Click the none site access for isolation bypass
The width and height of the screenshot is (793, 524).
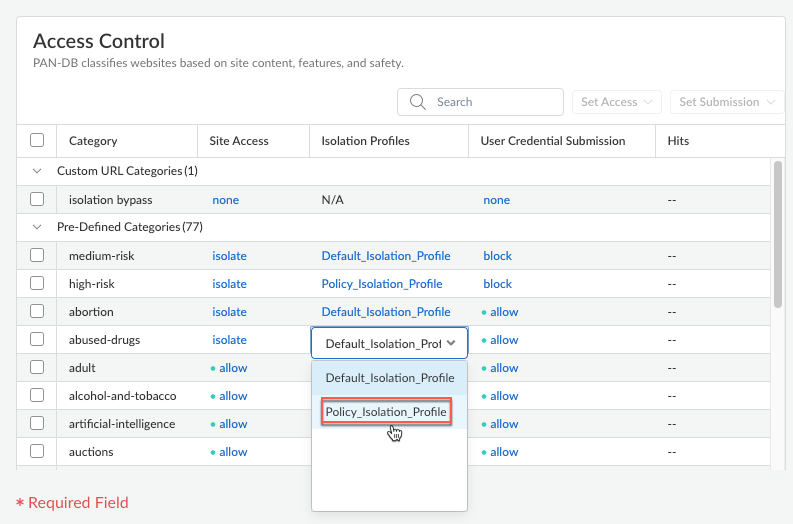pyautogui.click(x=225, y=200)
